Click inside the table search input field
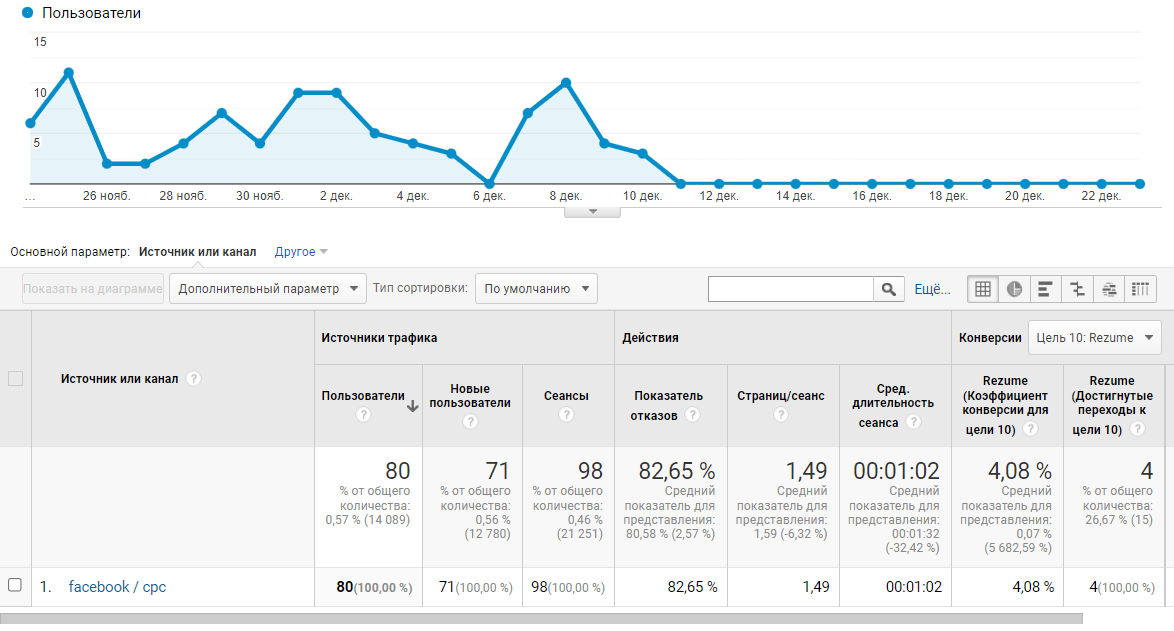 pyautogui.click(x=790, y=289)
